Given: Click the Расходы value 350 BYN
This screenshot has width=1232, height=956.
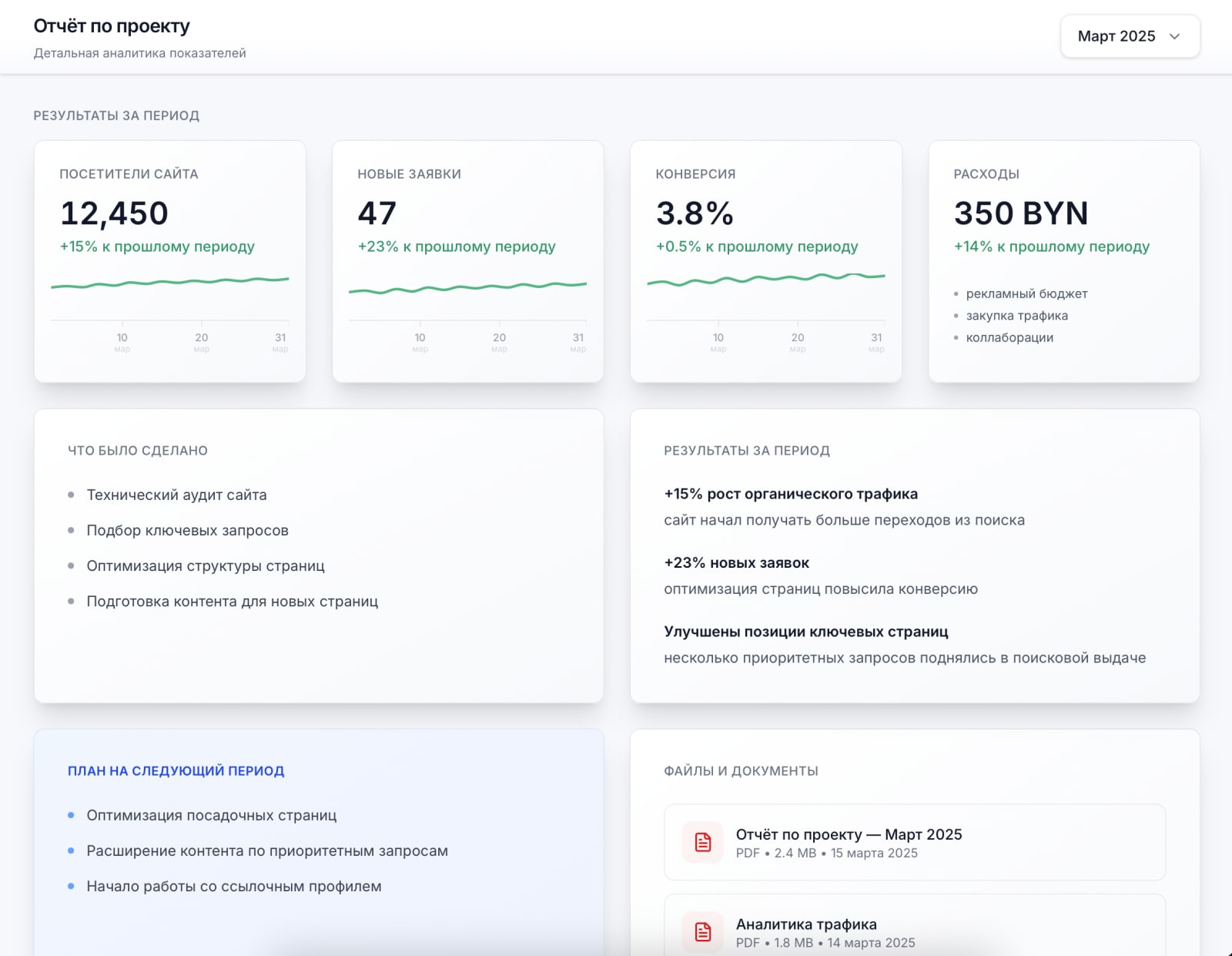Looking at the screenshot, I should click(1021, 213).
